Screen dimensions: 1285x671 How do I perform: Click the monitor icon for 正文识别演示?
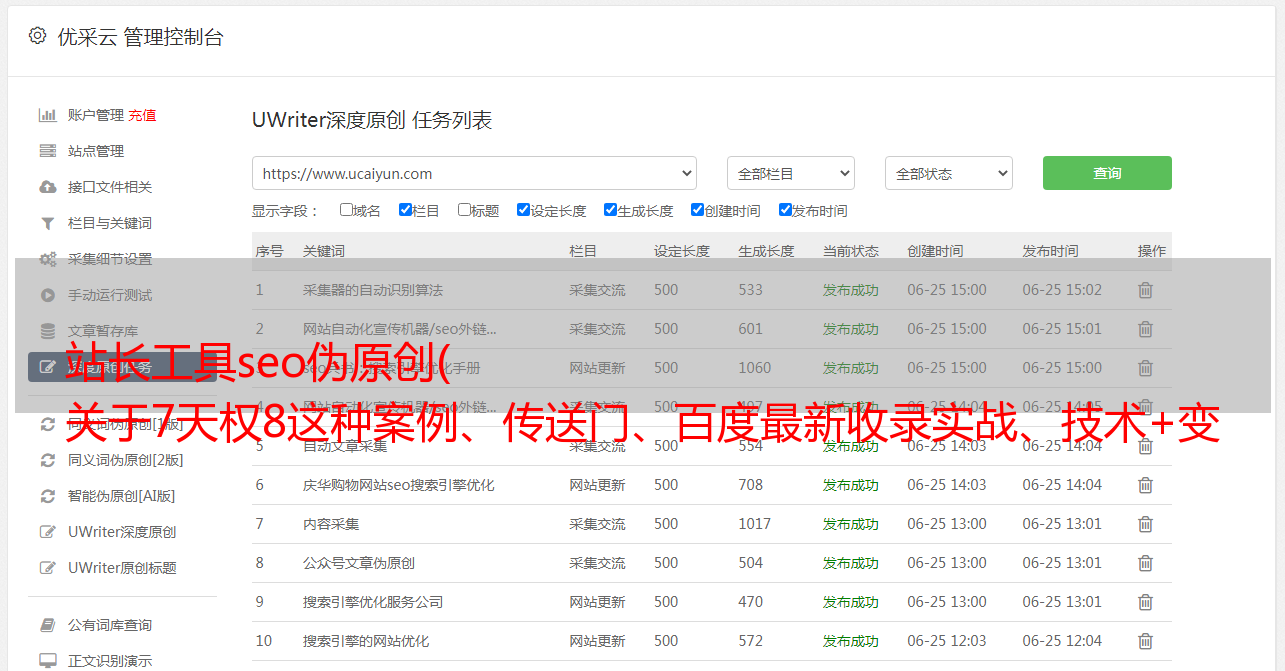click(x=47, y=661)
